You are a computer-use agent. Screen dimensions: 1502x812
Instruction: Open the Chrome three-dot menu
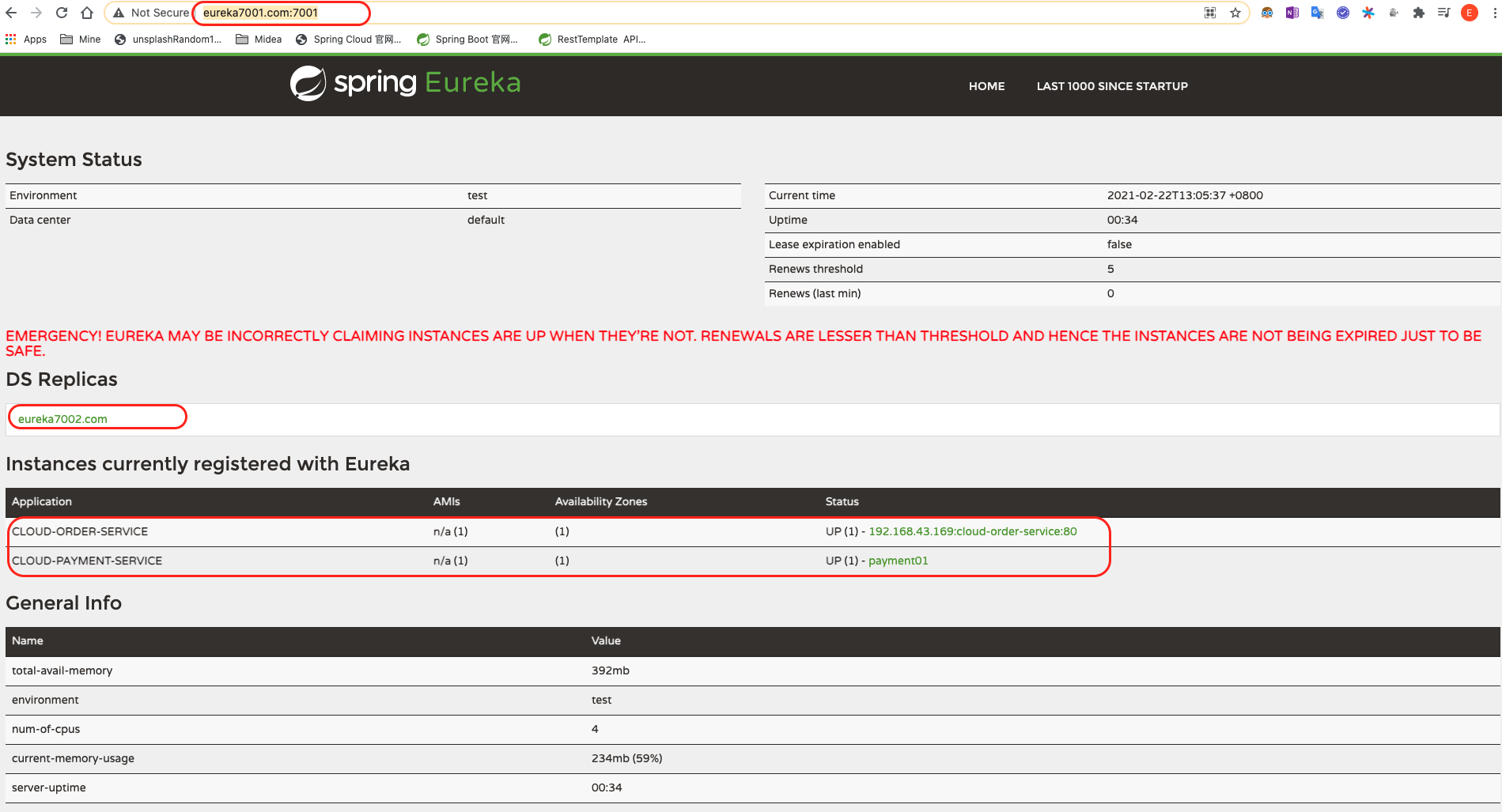pos(1494,13)
